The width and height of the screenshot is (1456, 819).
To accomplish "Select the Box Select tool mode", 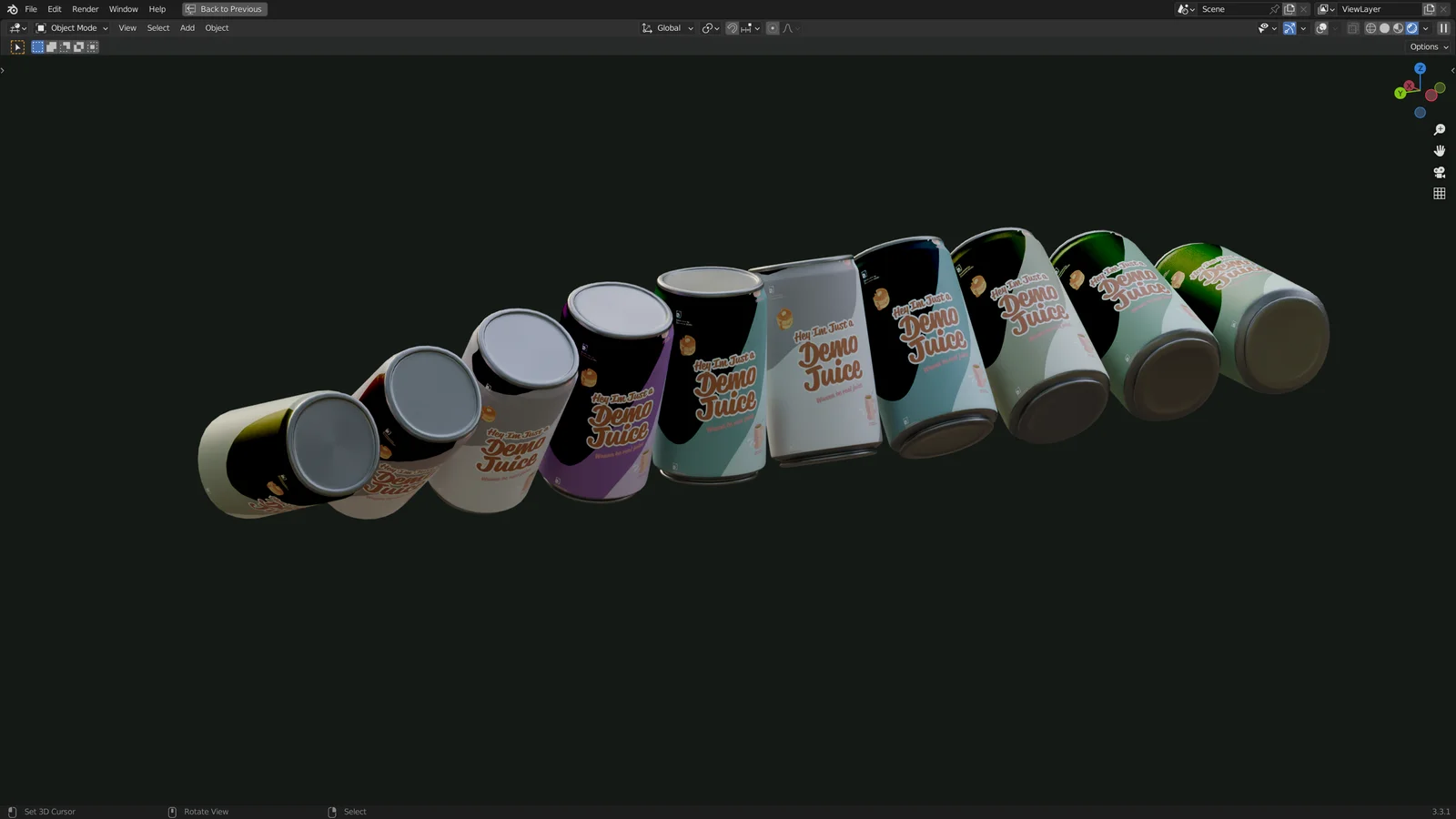I will pos(37,46).
